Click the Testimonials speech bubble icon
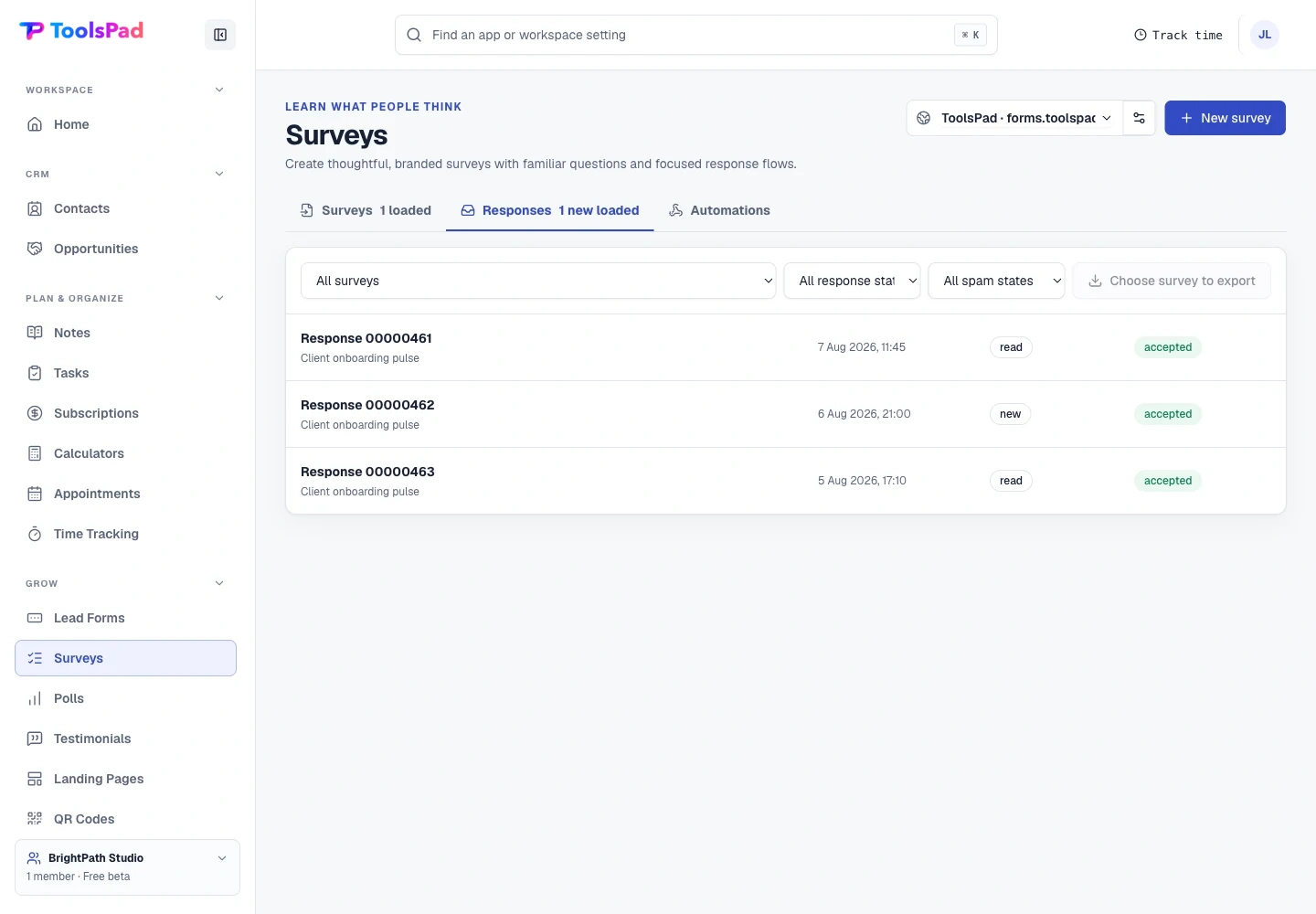The width and height of the screenshot is (1316, 914). tap(35, 739)
